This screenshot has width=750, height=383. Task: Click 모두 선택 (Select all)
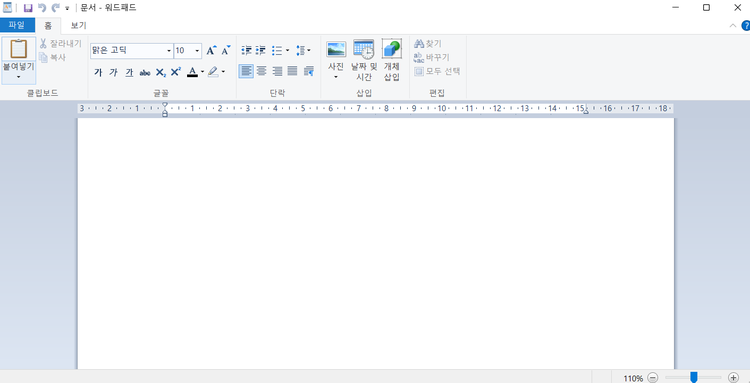pyautogui.click(x=437, y=71)
